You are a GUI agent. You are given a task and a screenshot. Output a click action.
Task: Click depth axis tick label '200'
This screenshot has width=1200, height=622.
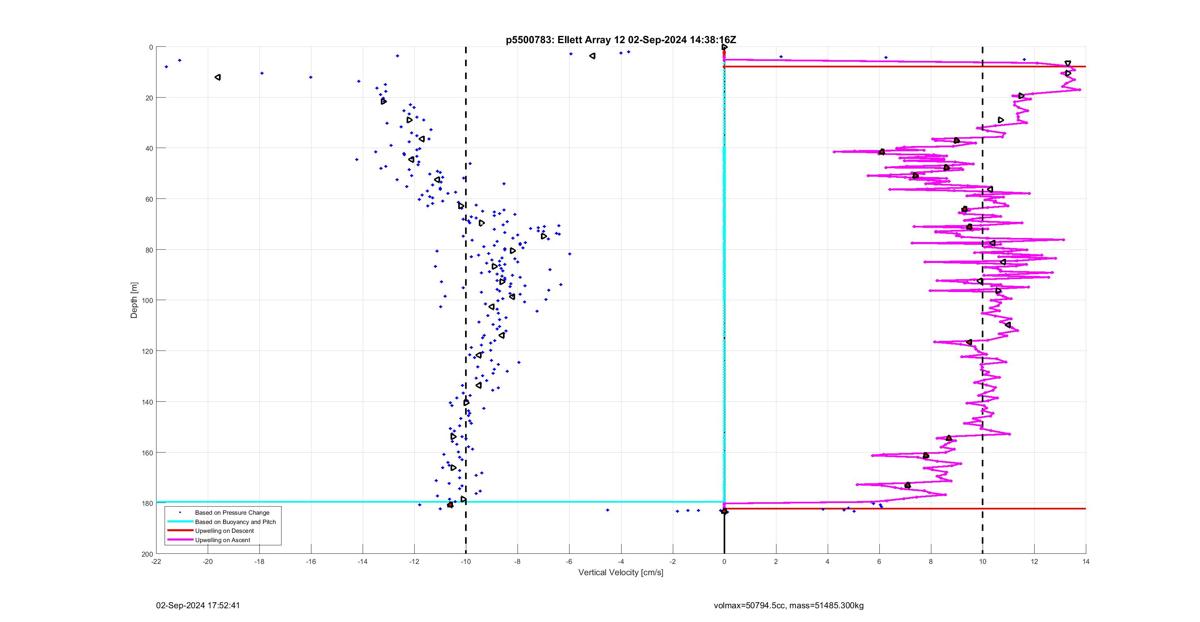146,554
